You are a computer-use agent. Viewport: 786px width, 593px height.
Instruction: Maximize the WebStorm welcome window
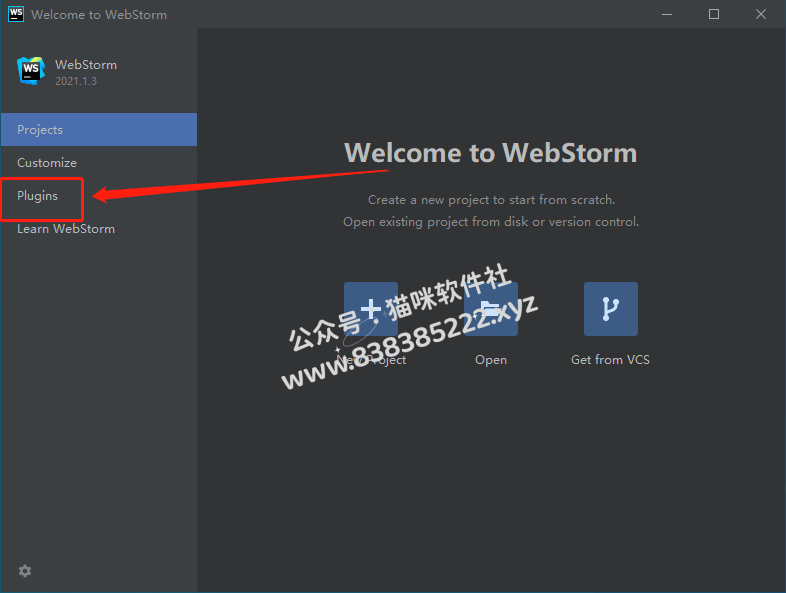tap(714, 14)
